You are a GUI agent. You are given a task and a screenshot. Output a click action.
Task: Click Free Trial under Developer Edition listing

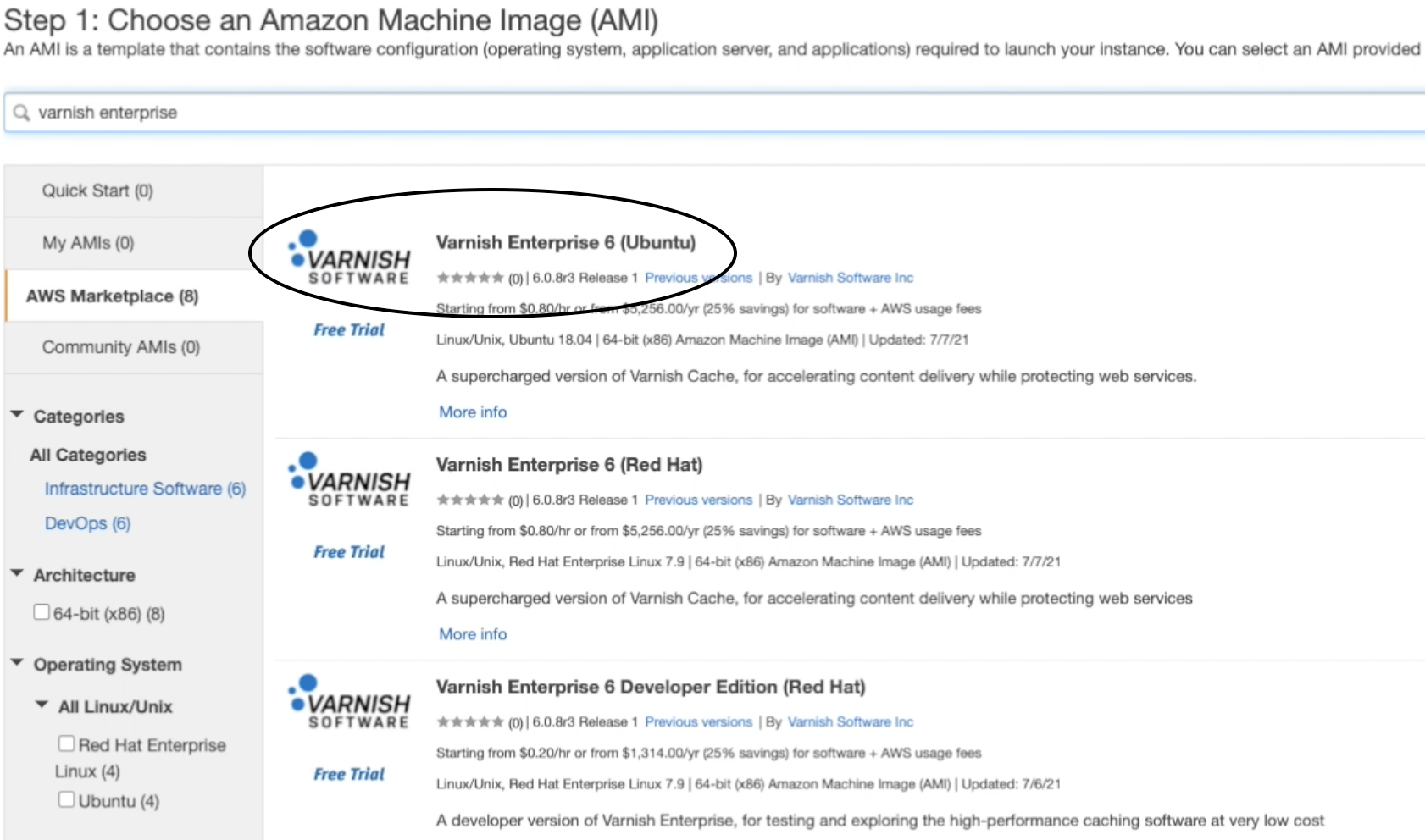[x=349, y=774]
